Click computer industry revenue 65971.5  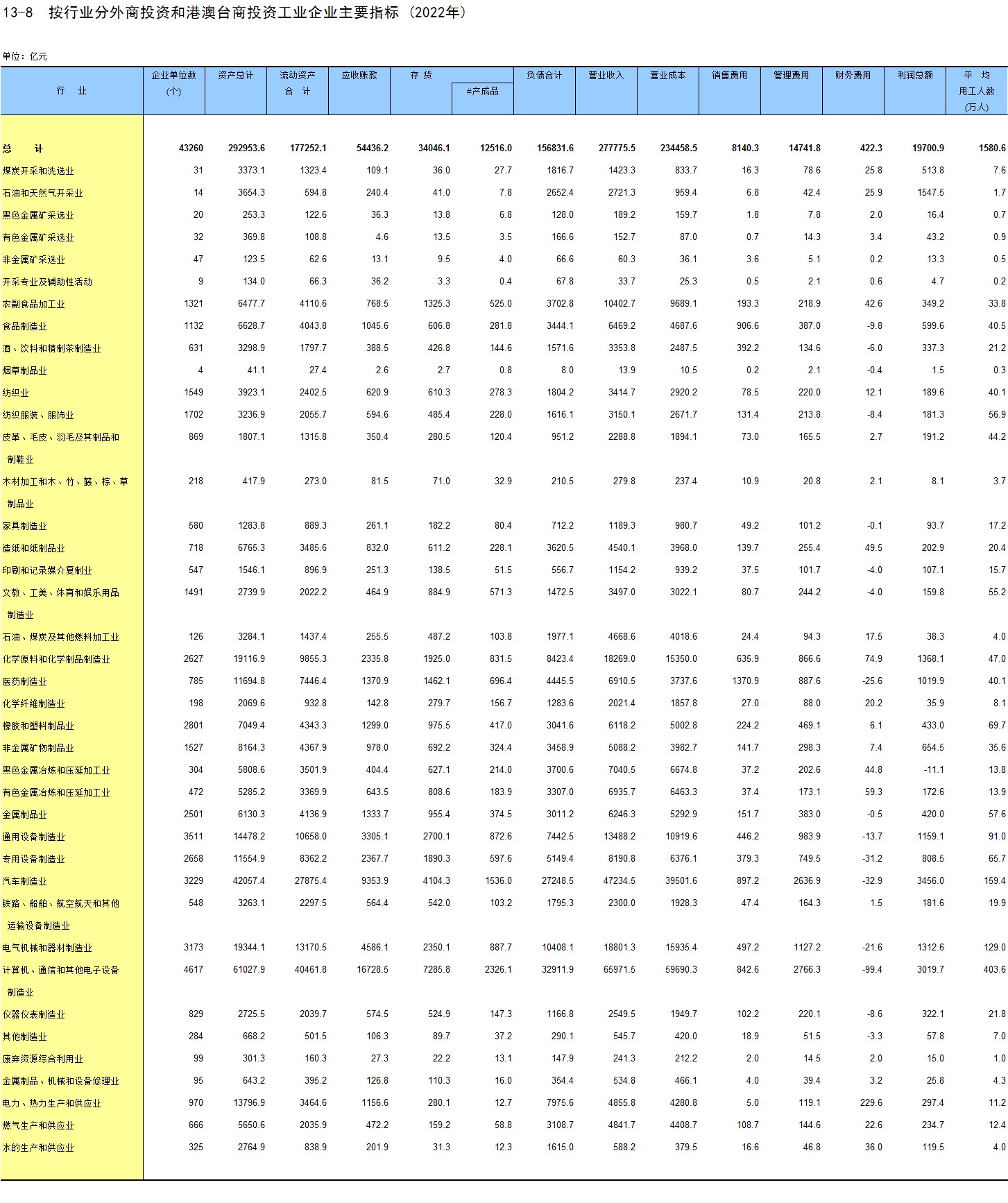(620, 970)
